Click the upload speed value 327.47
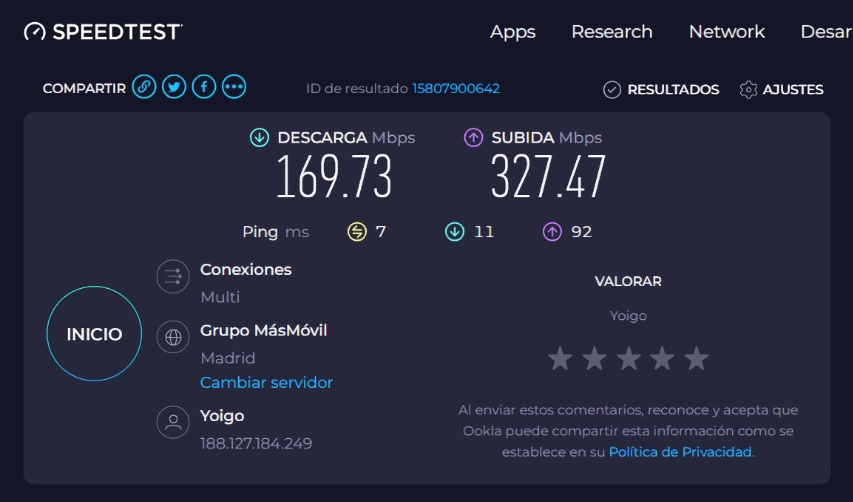 coord(548,176)
